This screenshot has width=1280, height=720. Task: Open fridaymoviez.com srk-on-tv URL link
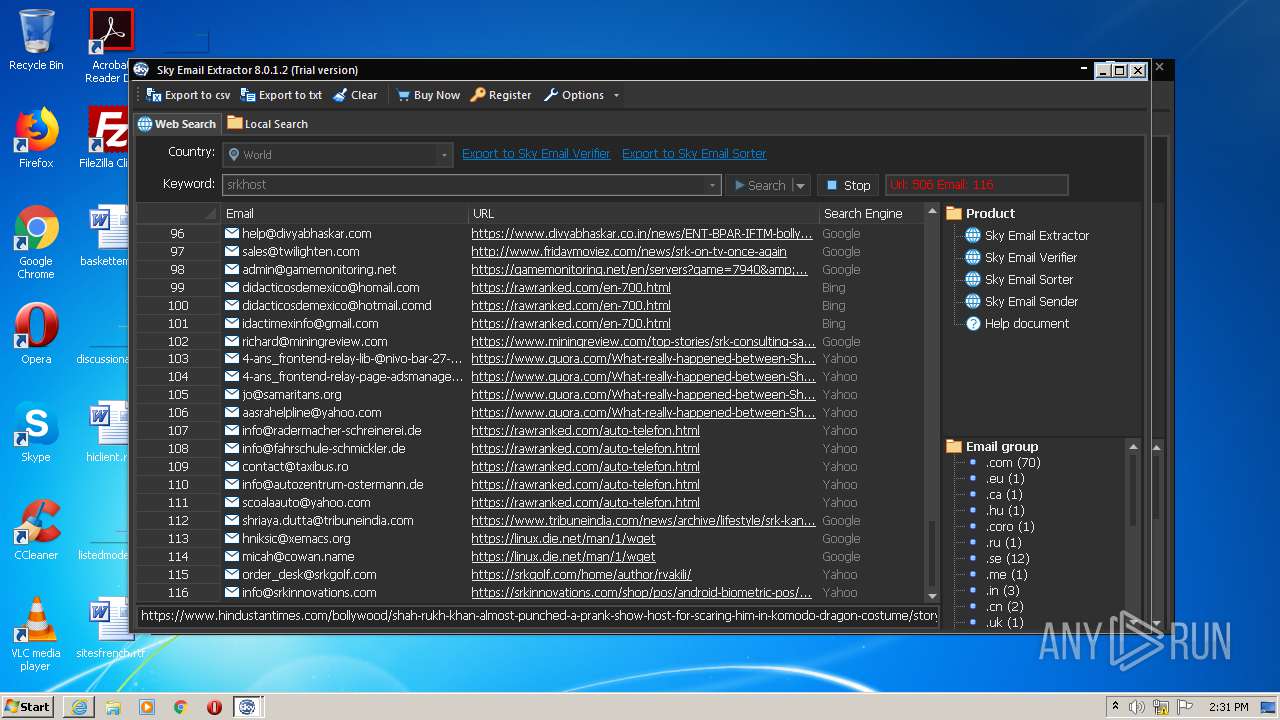[629, 251]
